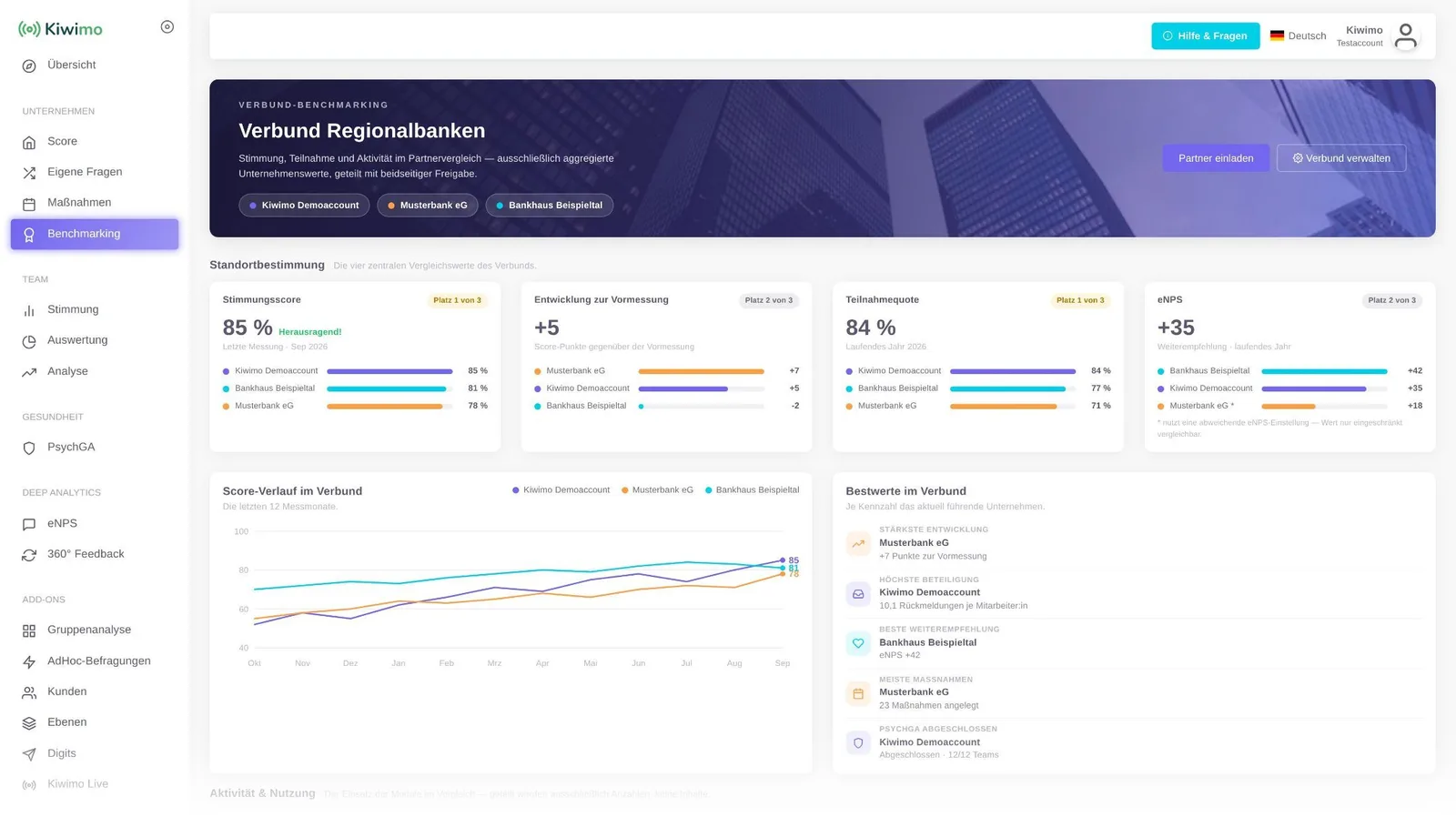Click the Meiste Maßnahmen calendar icon
The width and height of the screenshot is (1456, 837).
[x=858, y=693]
